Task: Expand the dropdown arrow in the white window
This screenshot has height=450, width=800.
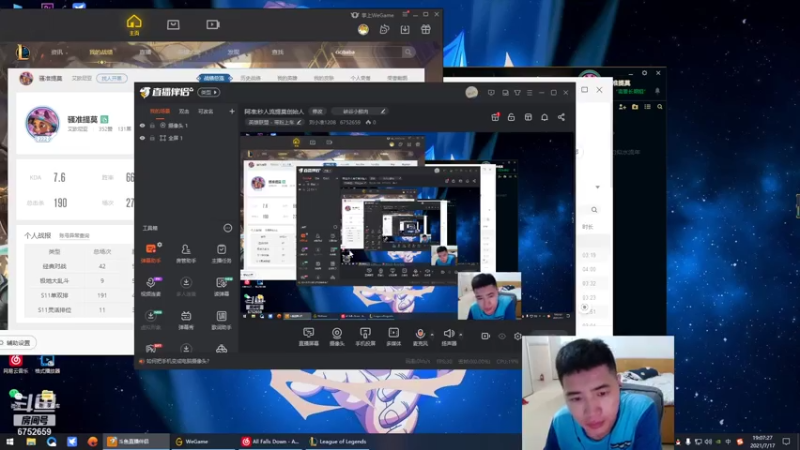Action: click(597, 187)
